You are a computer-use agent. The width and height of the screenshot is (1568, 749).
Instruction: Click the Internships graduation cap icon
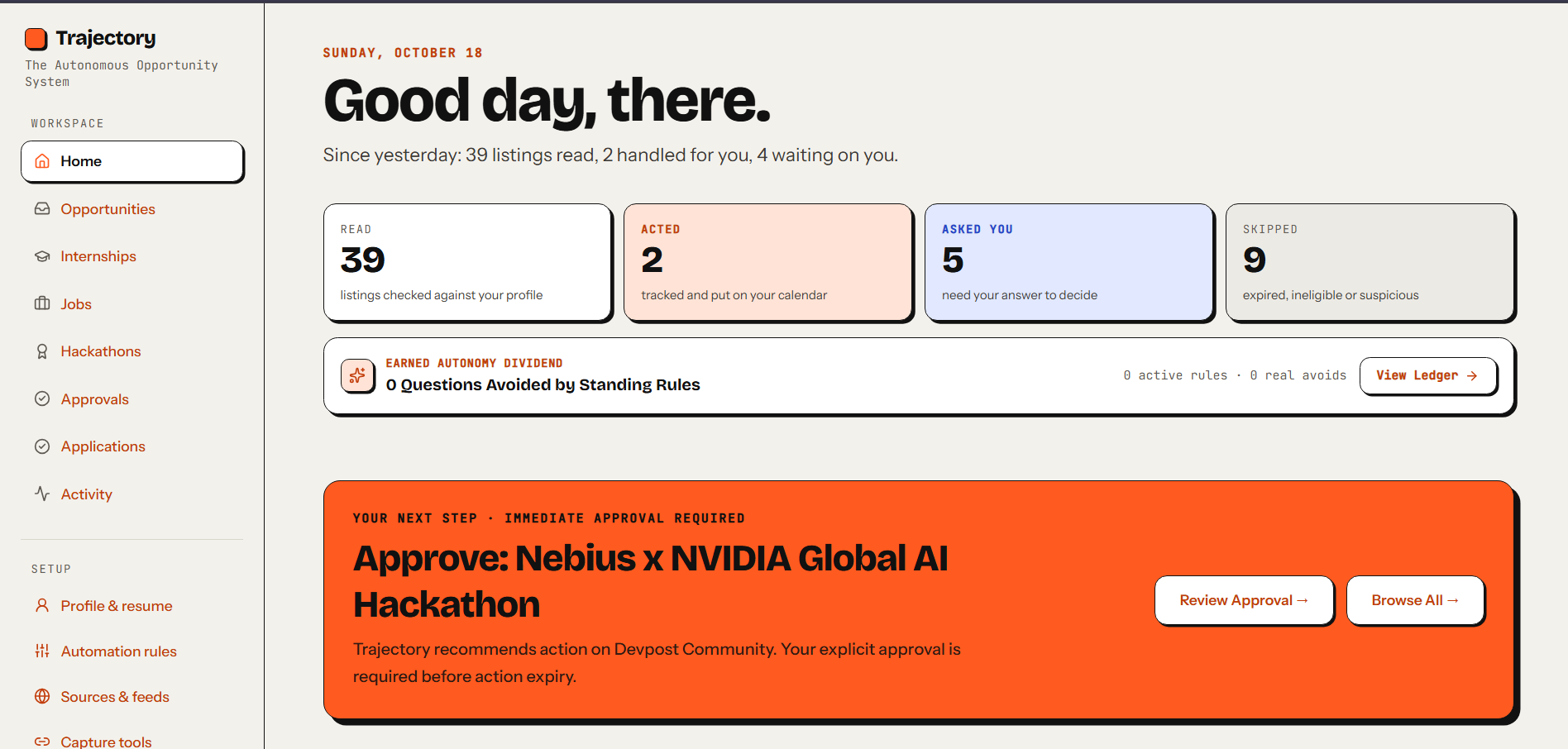pyautogui.click(x=42, y=256)
